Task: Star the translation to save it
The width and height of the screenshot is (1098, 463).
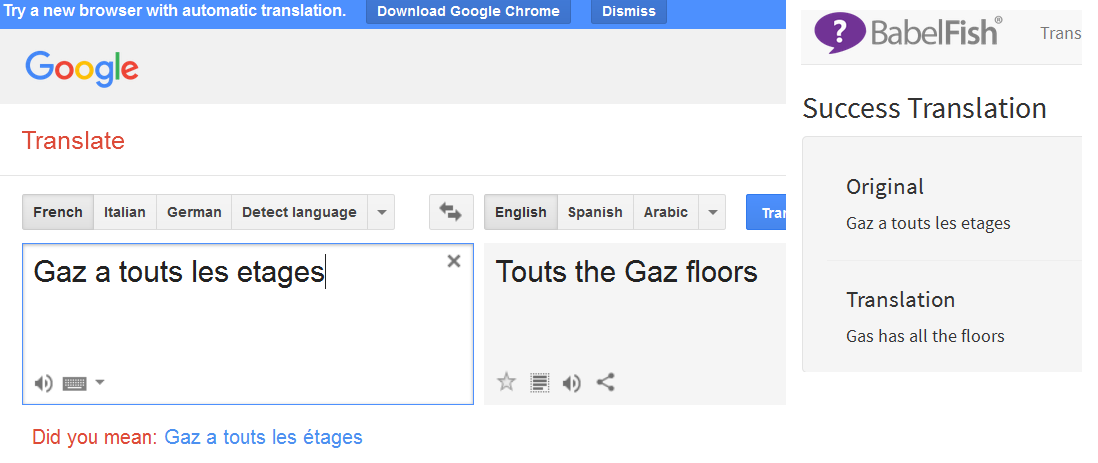Action: click(x=506, y=382)
